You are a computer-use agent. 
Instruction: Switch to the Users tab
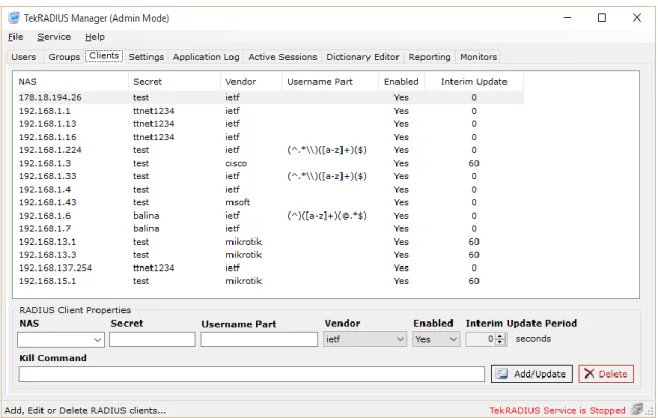24,57
